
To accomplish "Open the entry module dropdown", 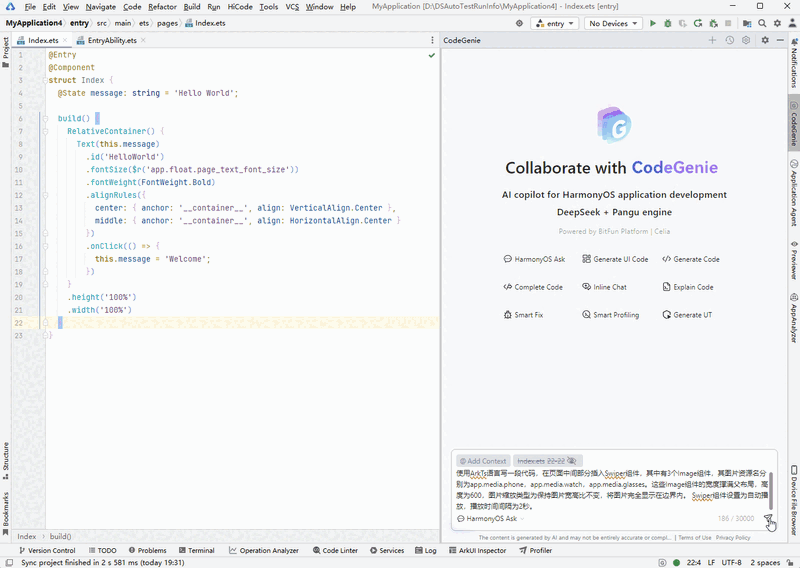I will click(554, 23).
